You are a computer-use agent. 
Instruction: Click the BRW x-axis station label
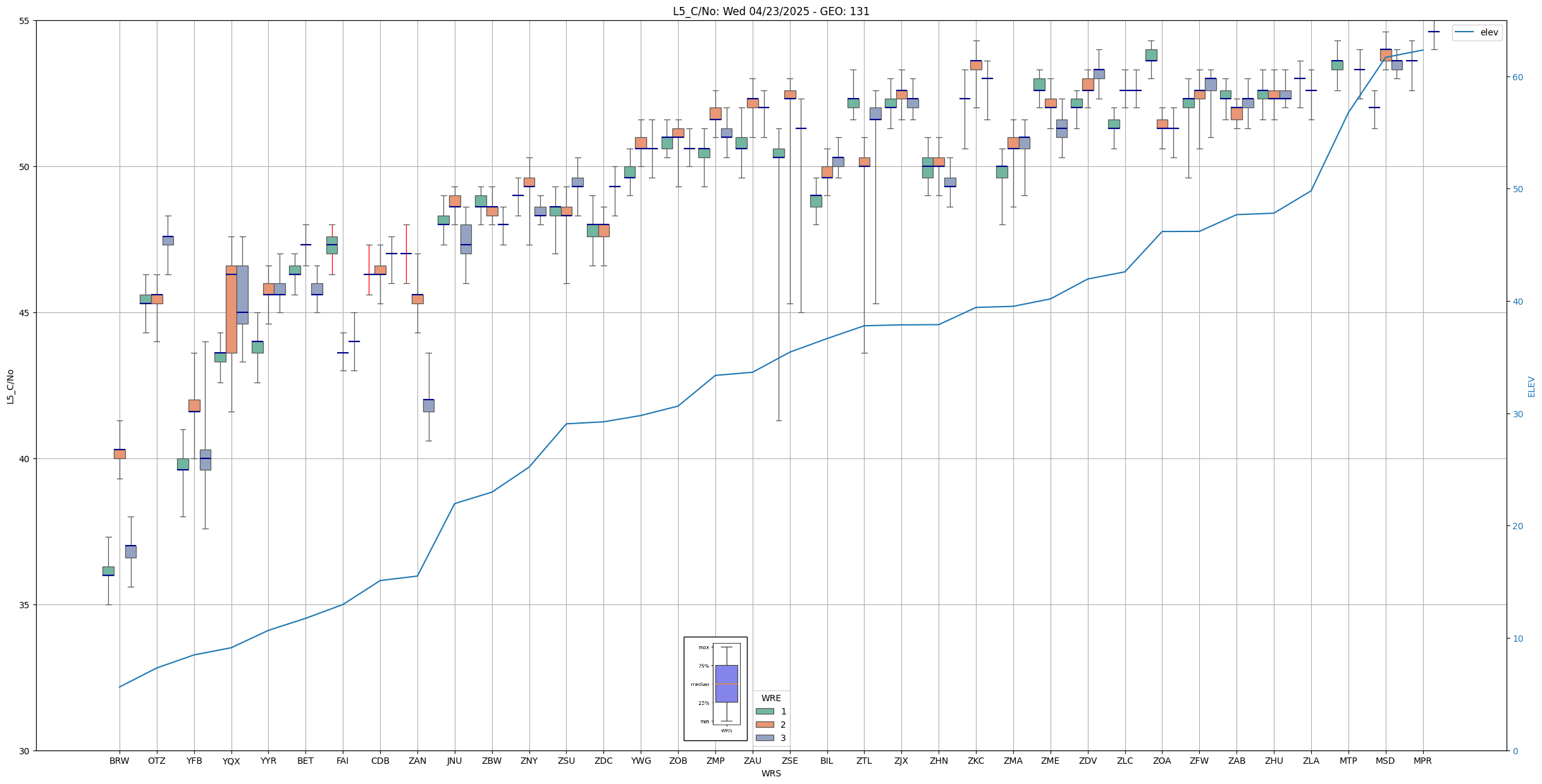click(x=119, y=761)
